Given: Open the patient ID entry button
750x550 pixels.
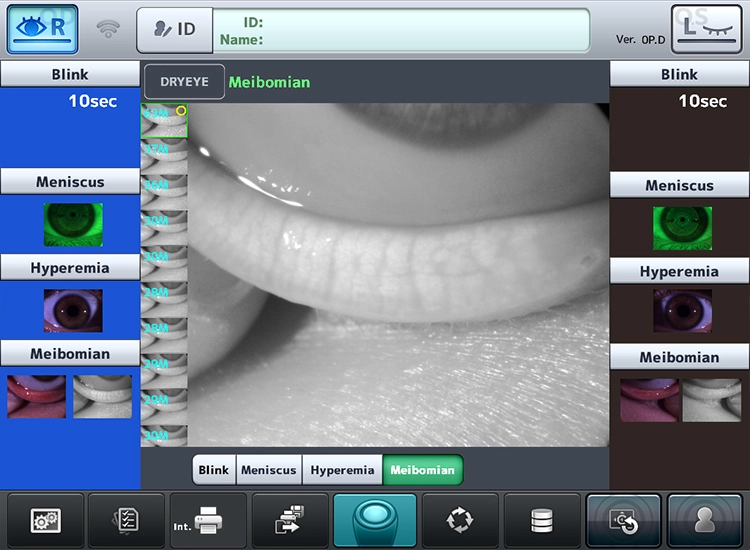Looking at the screenshot, I should click(174, 30).
